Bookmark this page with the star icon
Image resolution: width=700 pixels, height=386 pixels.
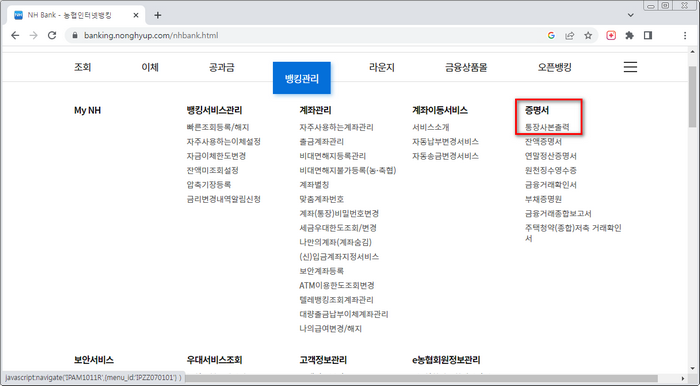pos(588,36)
